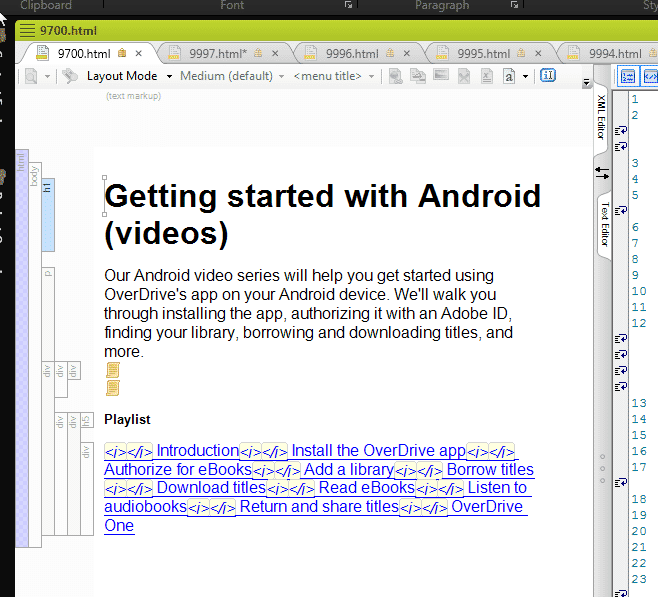Viewport: 658px width, 597px height.
Task: Select the html structure bar
Action: (22, 348)
